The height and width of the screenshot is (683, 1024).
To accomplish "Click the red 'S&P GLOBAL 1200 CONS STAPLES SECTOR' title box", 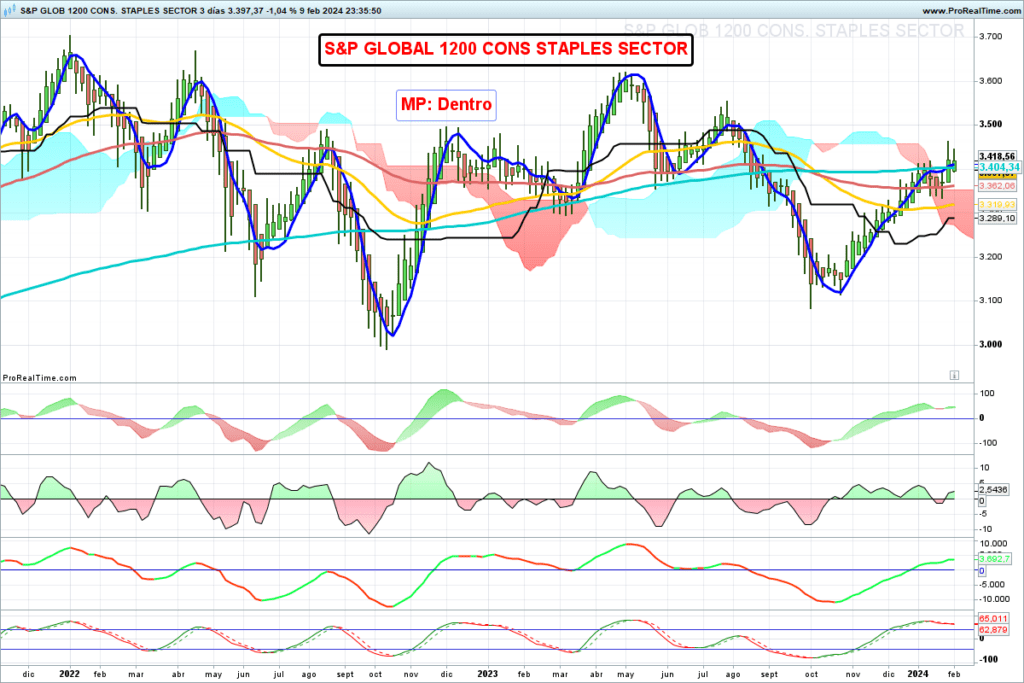I will 505,49.
